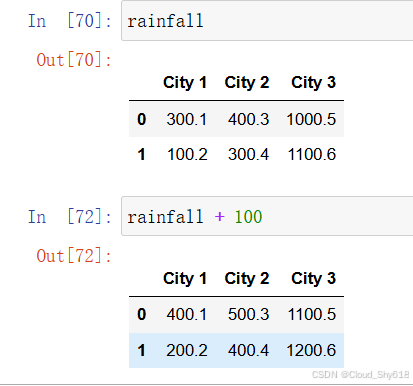Click the value 200.2 cell

coord(187,350)
